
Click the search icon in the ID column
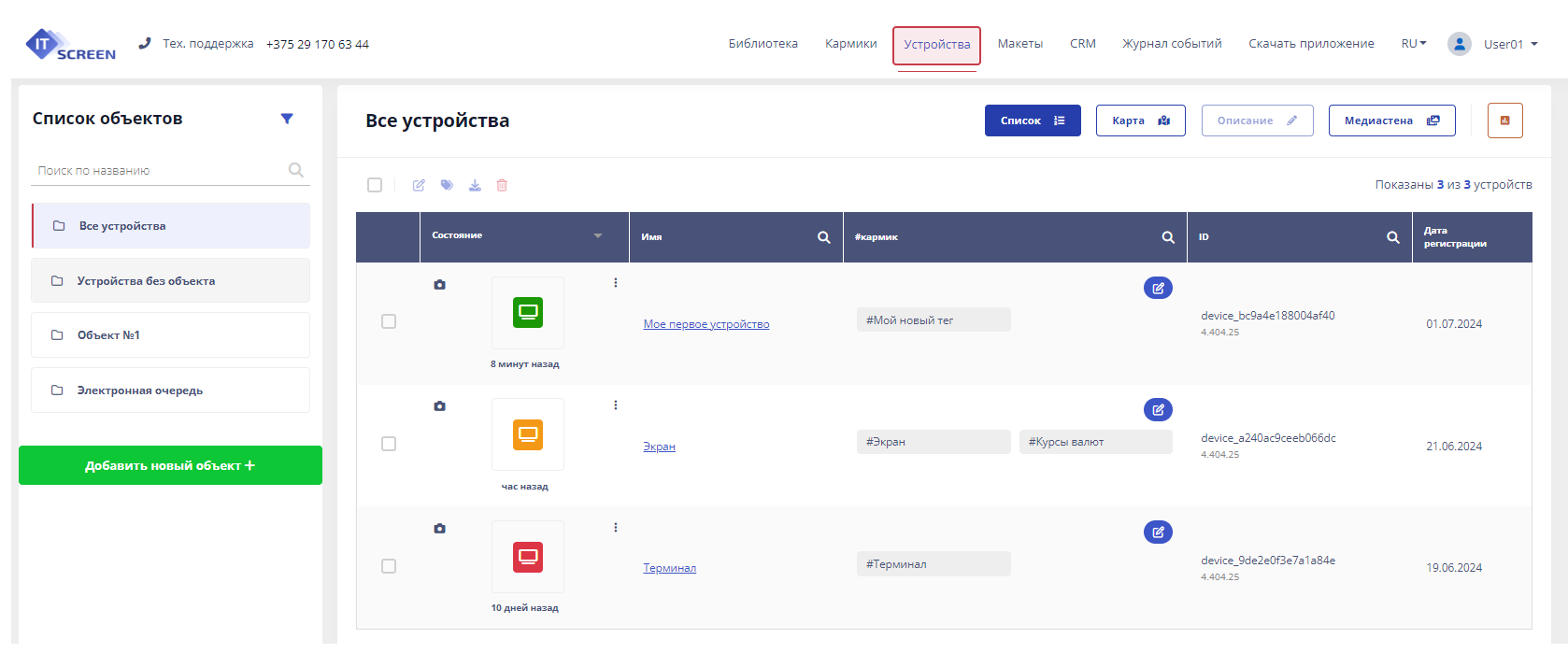point(1393,237)
